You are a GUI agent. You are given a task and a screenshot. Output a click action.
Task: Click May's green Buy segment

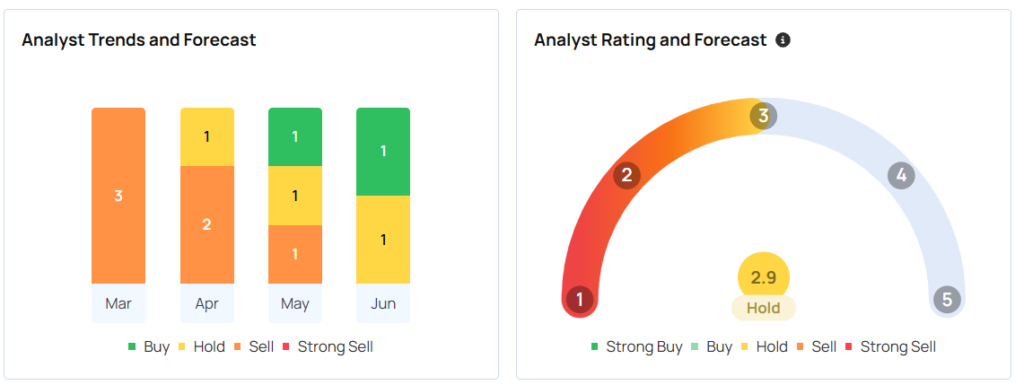click(x=295, y=137)
